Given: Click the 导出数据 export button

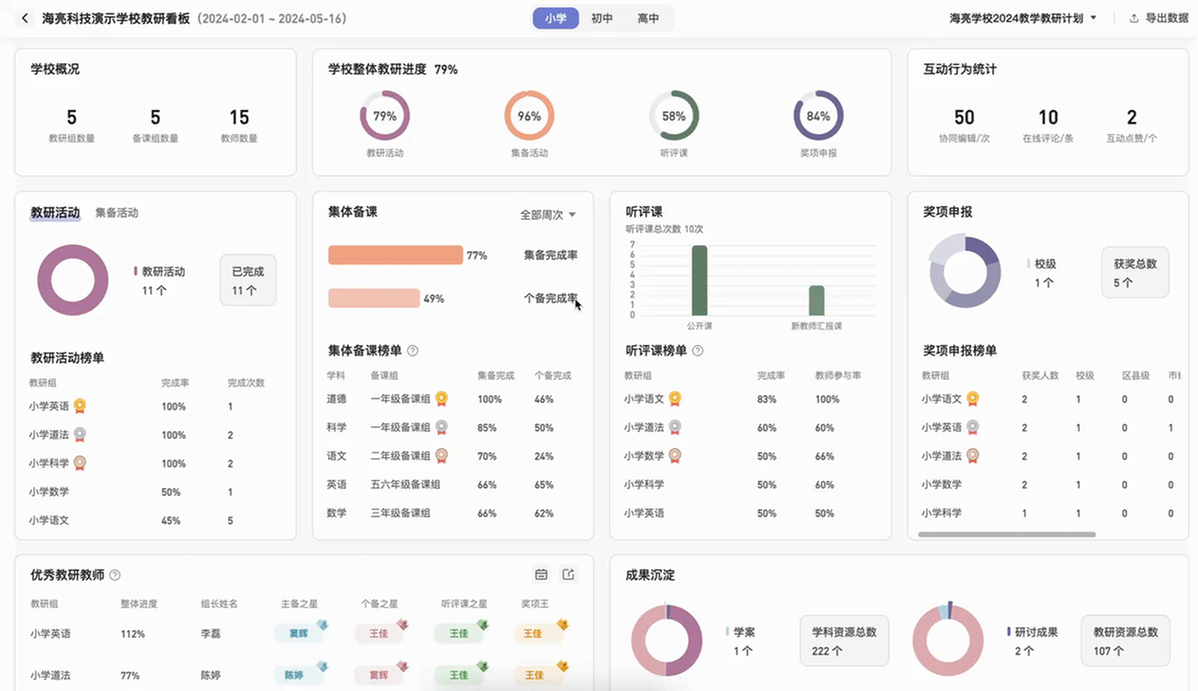Looking at the screenshot, I should 1158,18.
